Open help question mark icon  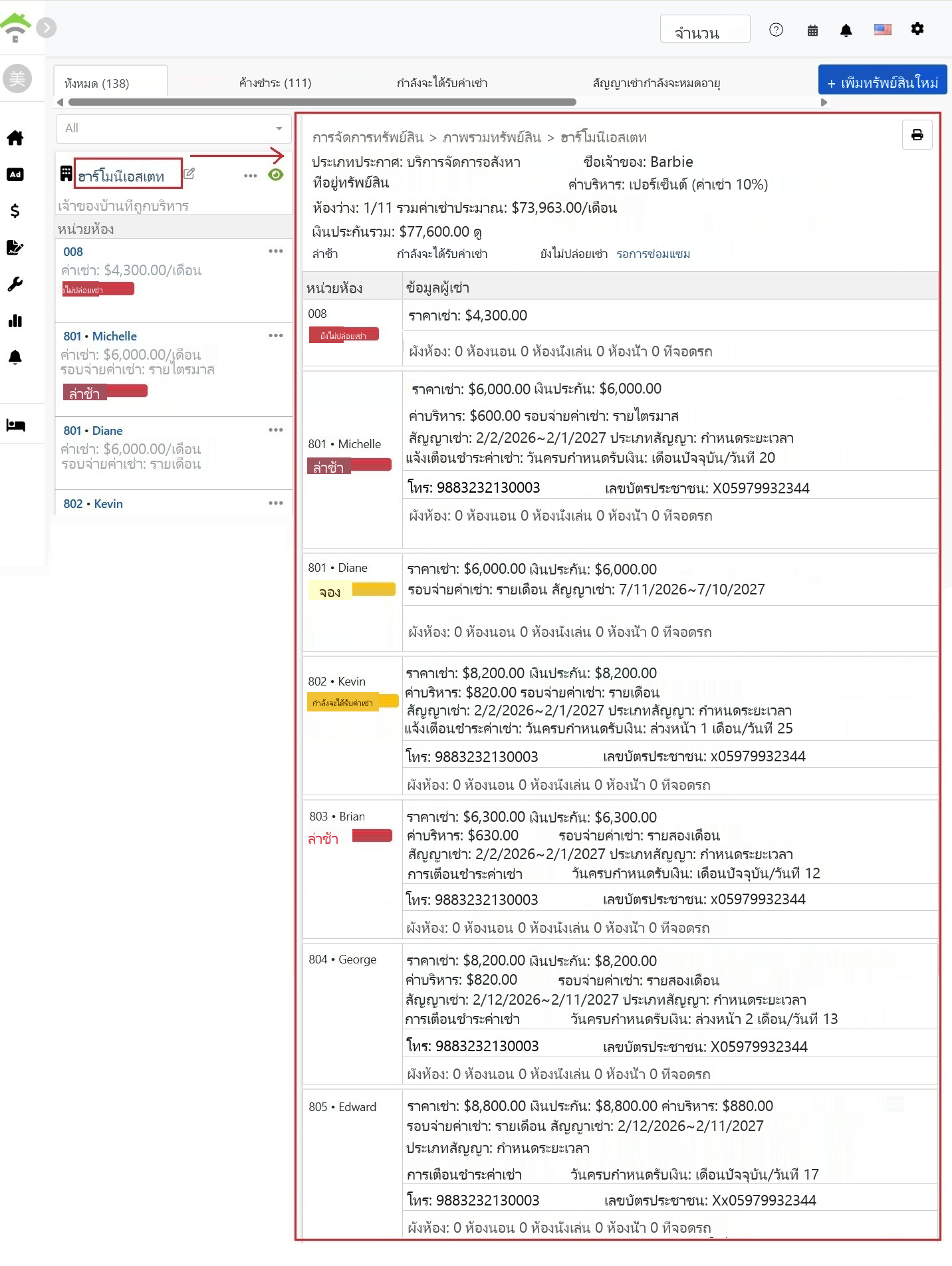point(776,29)
